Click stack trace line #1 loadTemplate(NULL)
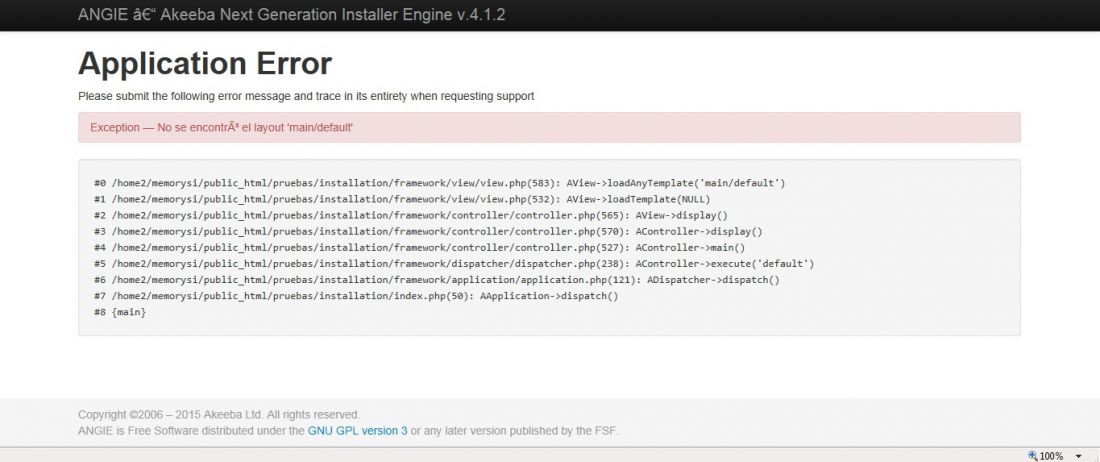 coord(402,199)
